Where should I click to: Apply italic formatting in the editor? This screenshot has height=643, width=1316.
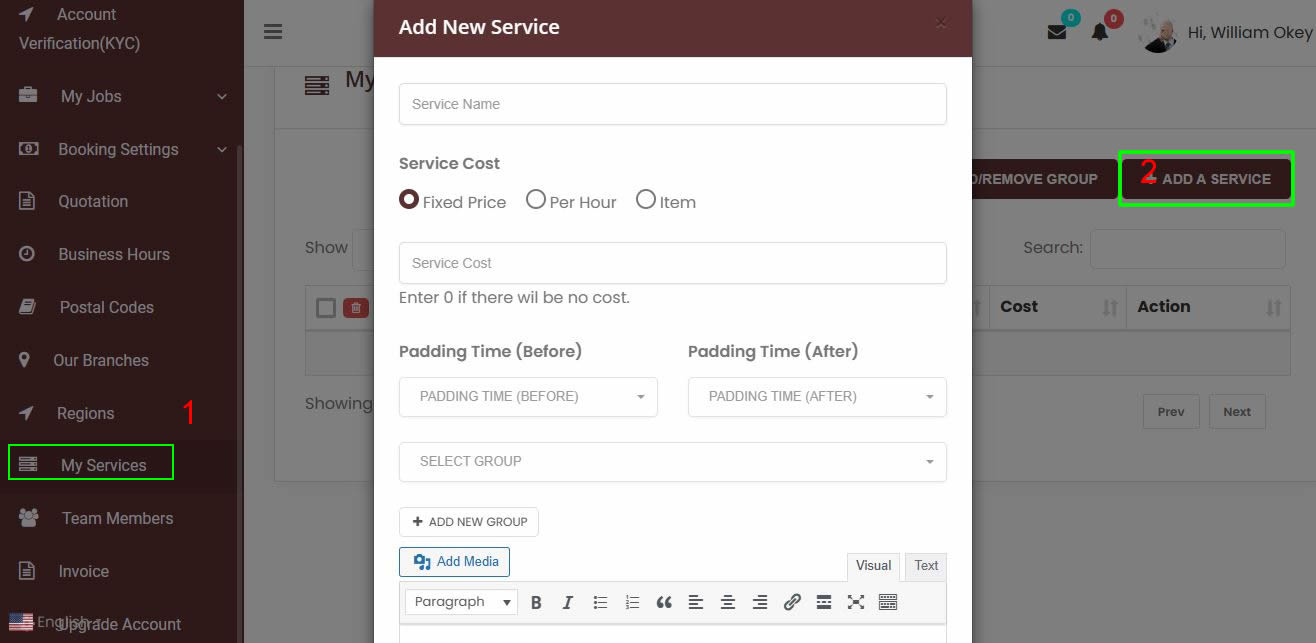567,601
